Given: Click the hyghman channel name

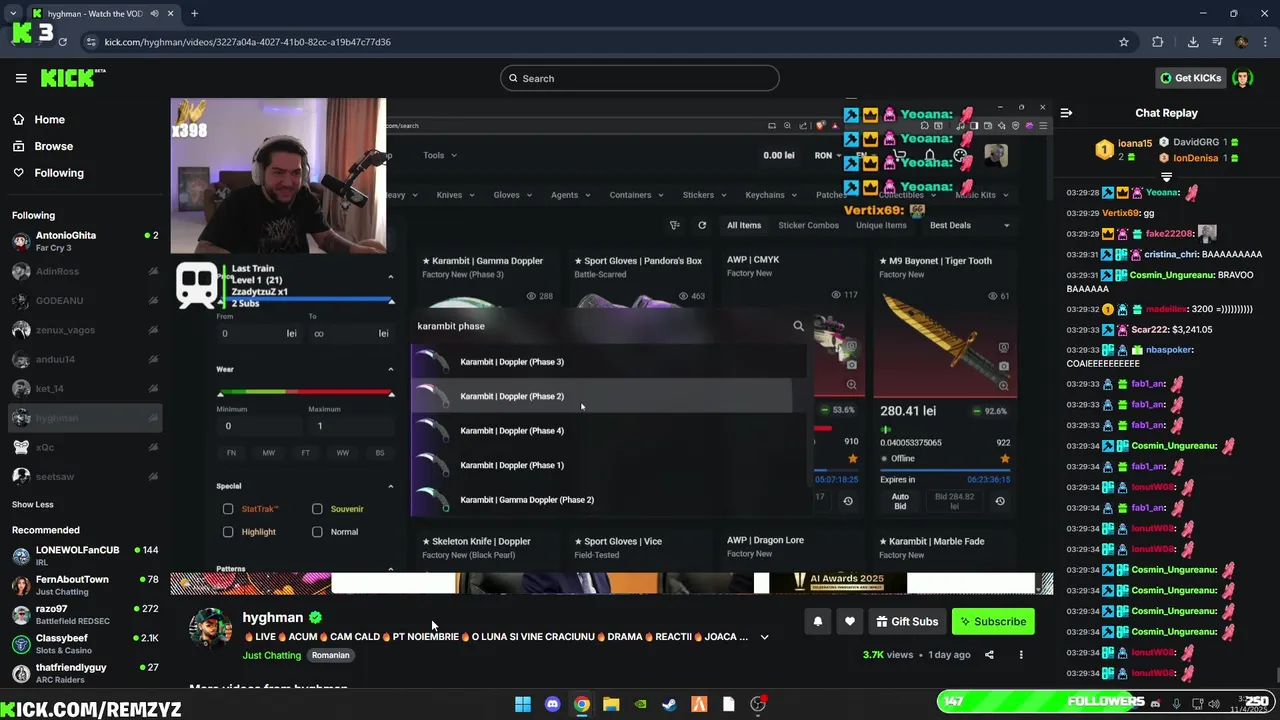Looking at the screenshot, I should point(272,618).
